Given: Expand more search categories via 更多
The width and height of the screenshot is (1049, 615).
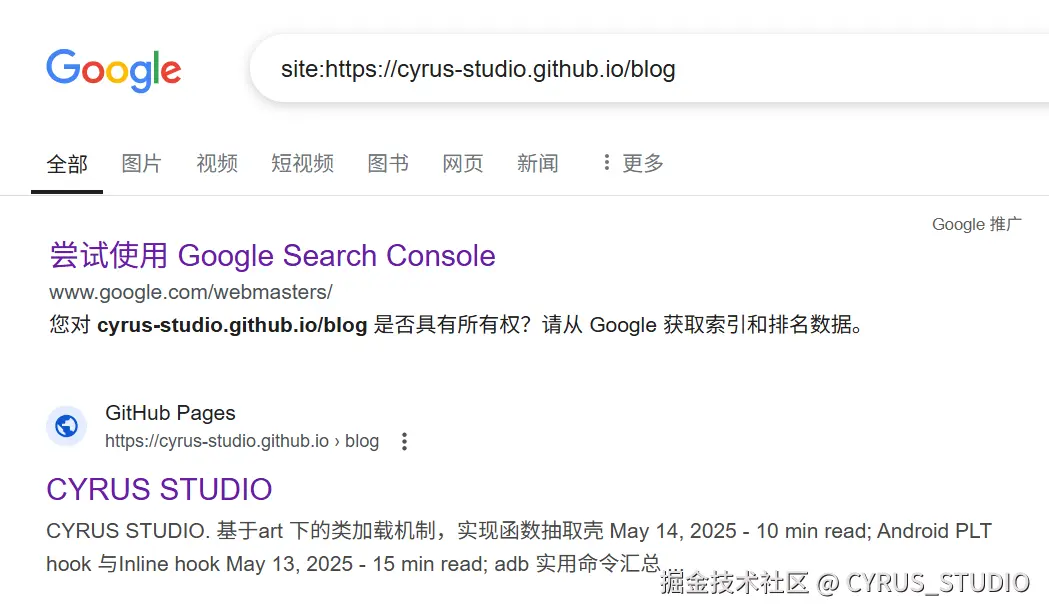Looking at the screenshot, I should pos(643,163).
